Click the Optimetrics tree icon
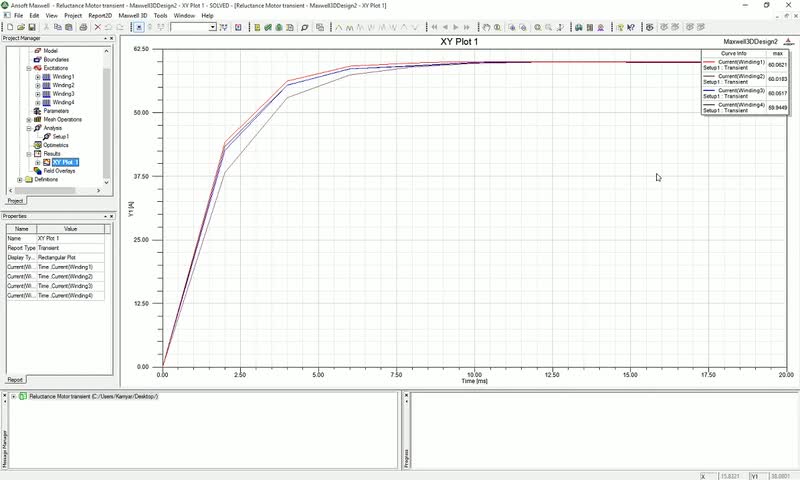The image size is (800, 480). pyautogui.click(x=38, y=145)
